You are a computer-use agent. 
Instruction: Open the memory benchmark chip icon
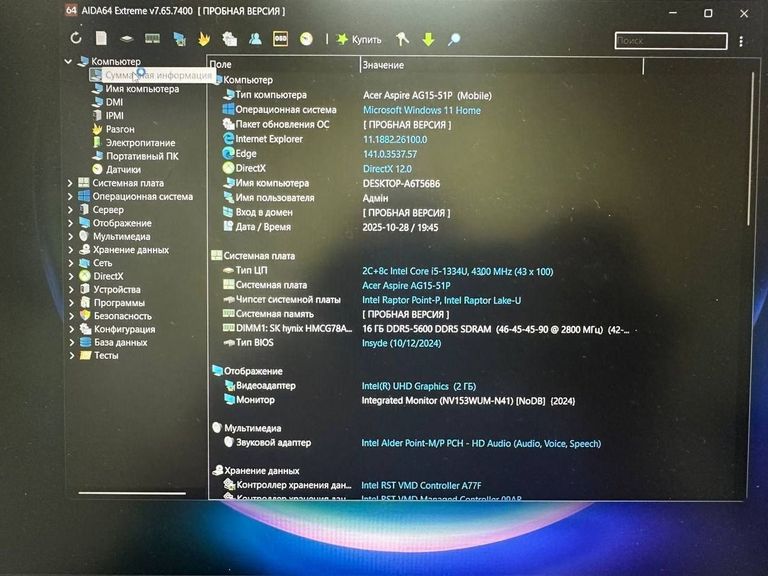(152, 39)
